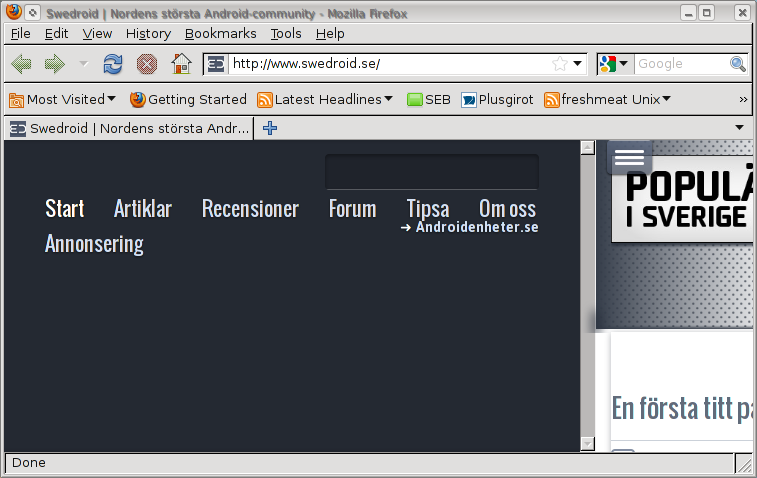Open the Om oss page link
The width and height of the screenshot is (757, 478).
point(507,209)
